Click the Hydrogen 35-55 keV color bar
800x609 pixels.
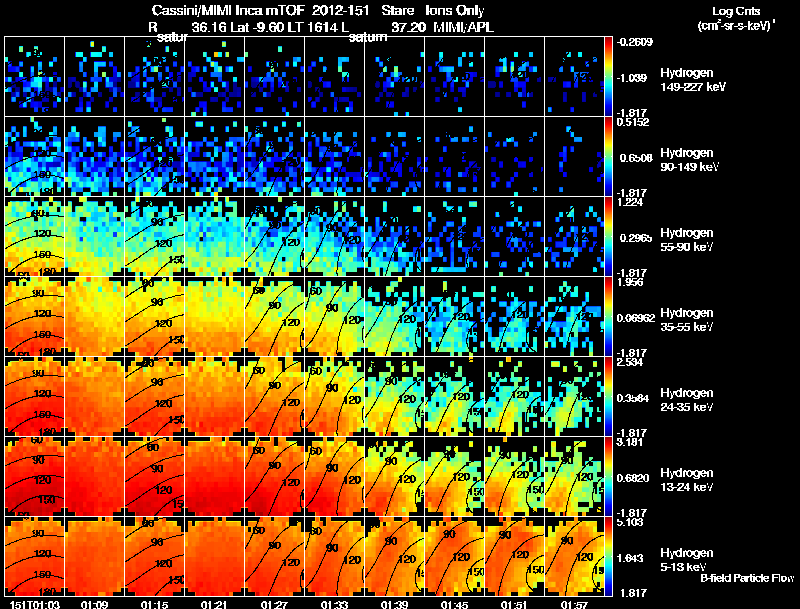(x=608, y=317)
